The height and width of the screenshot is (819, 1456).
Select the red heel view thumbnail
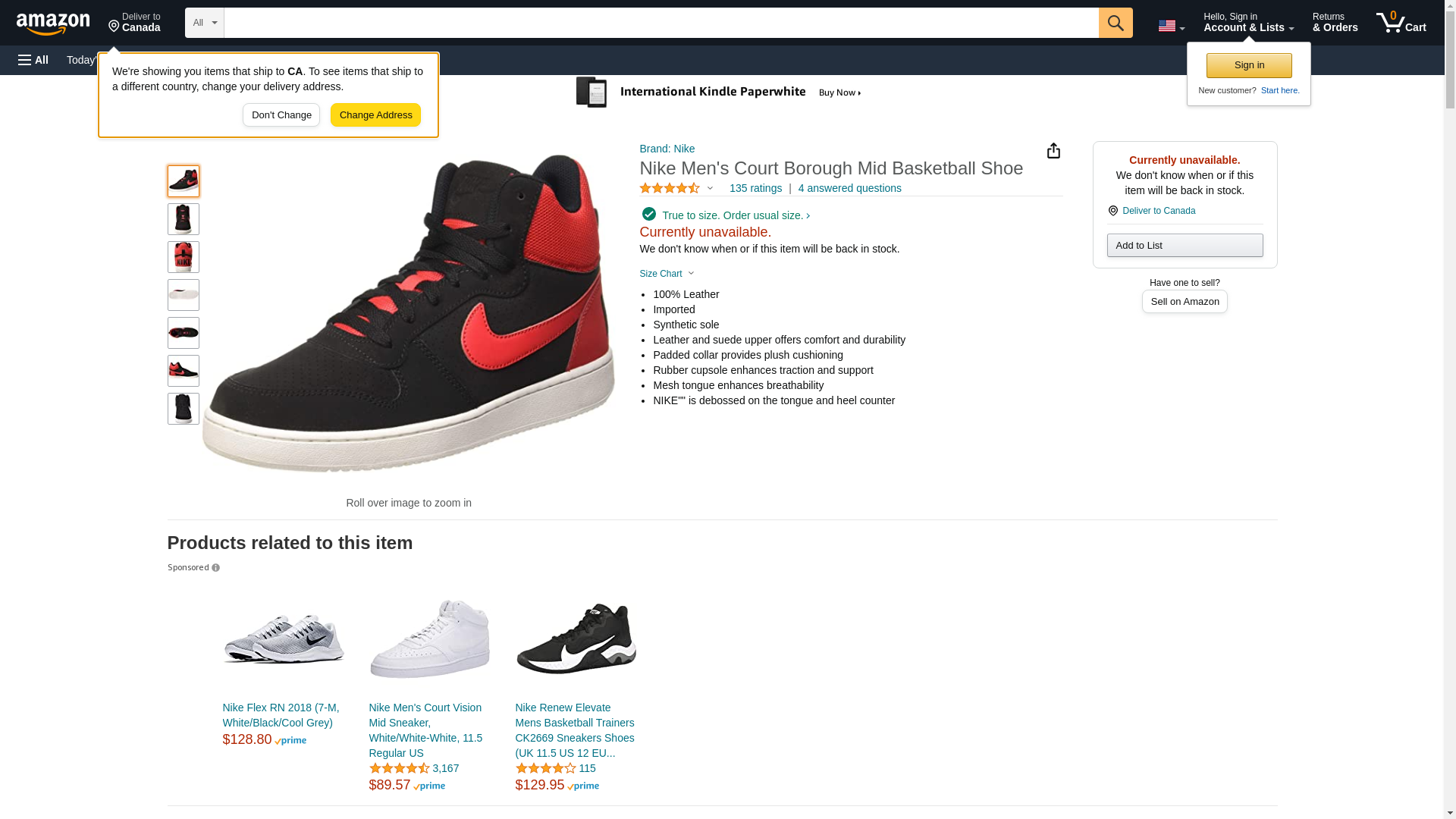[x=184, y=257]
